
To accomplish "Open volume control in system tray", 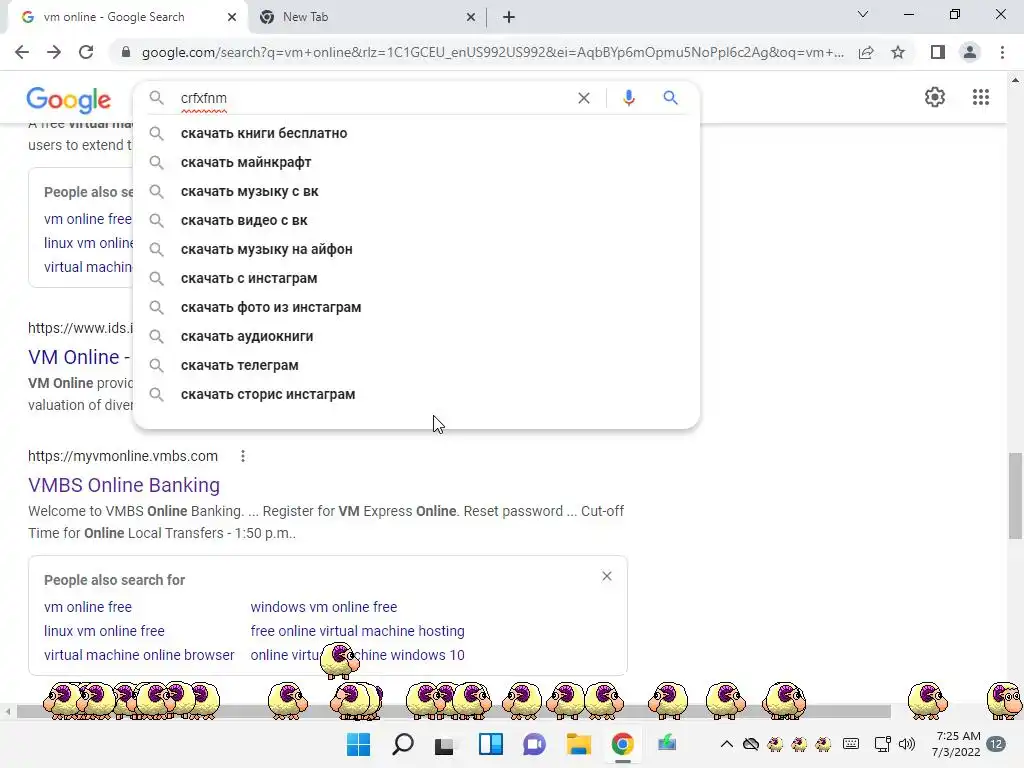I will pyautogui.click(x=906, y=744).
